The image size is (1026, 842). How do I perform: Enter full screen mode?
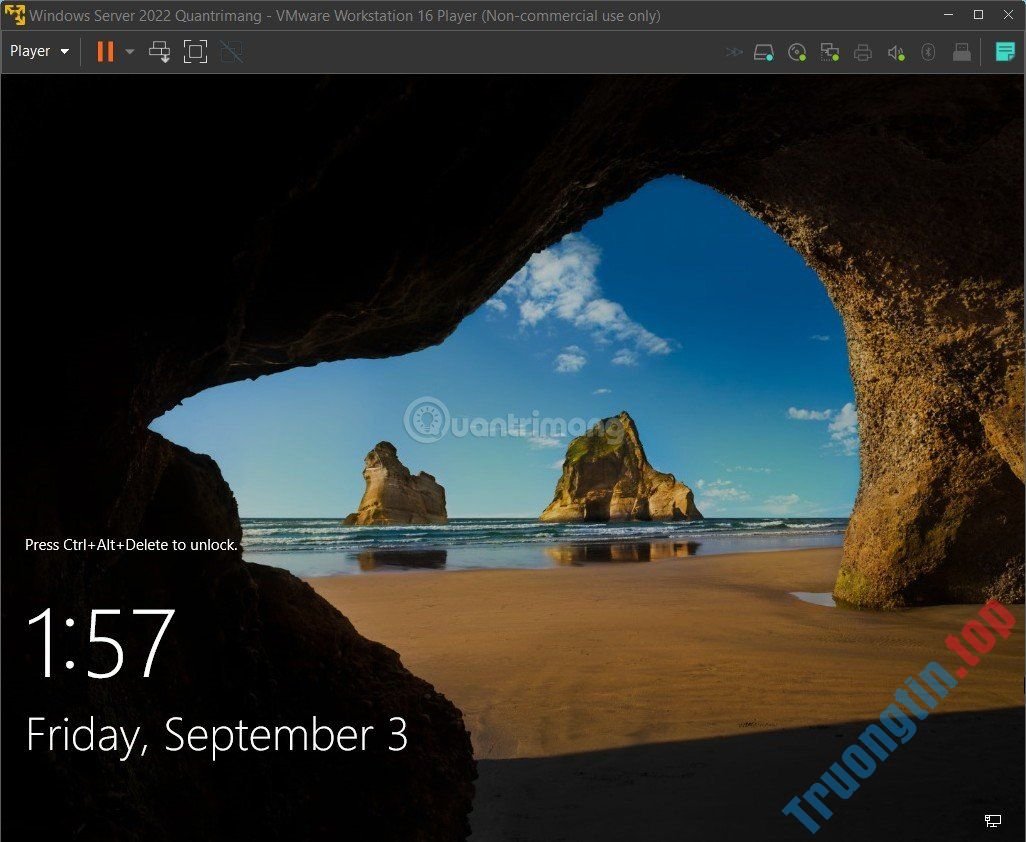coord(194,51)
